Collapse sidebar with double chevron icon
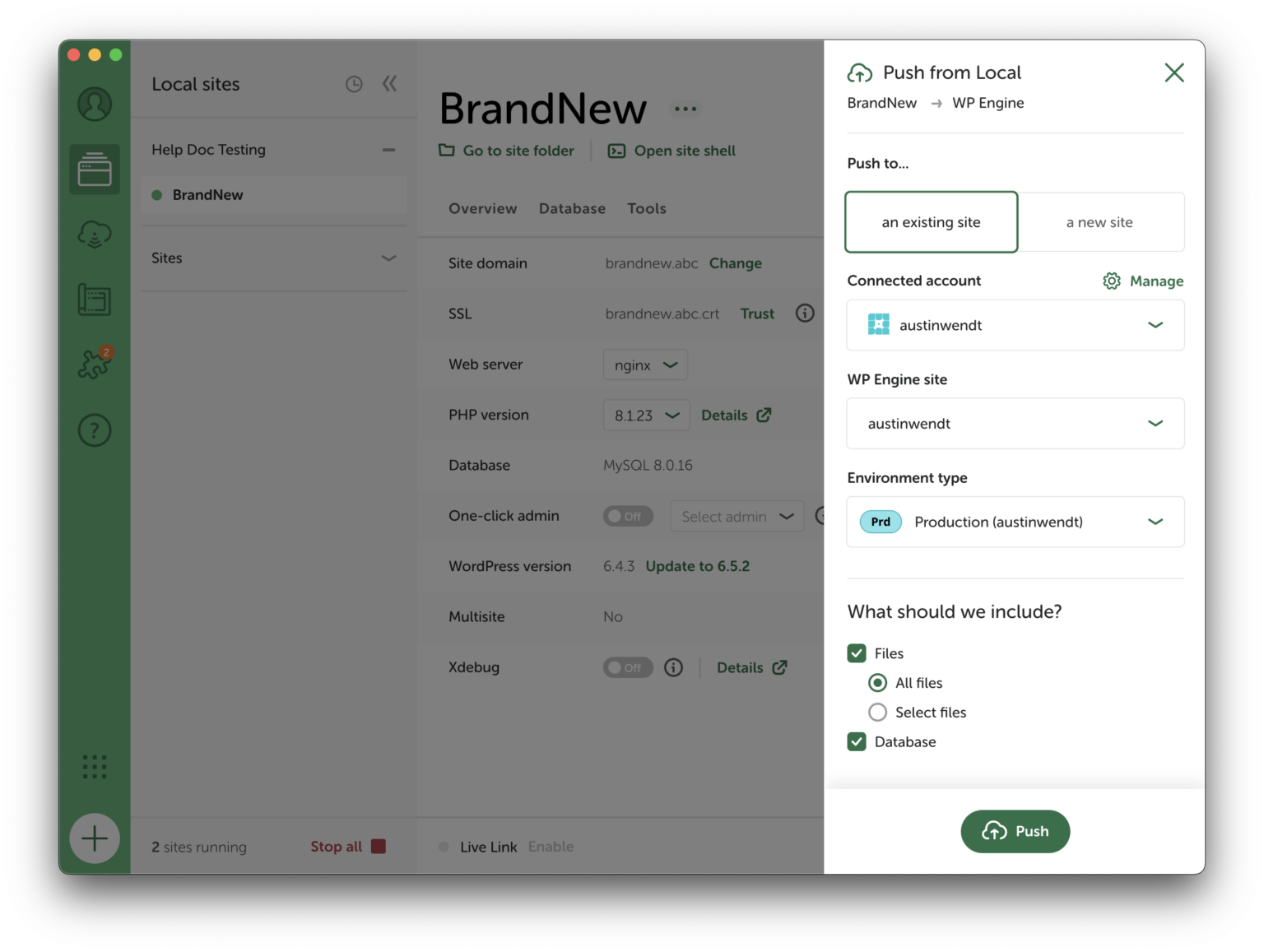Viewport: 1264px width, 952px height. pyautogui.click(x=390, y=84)
